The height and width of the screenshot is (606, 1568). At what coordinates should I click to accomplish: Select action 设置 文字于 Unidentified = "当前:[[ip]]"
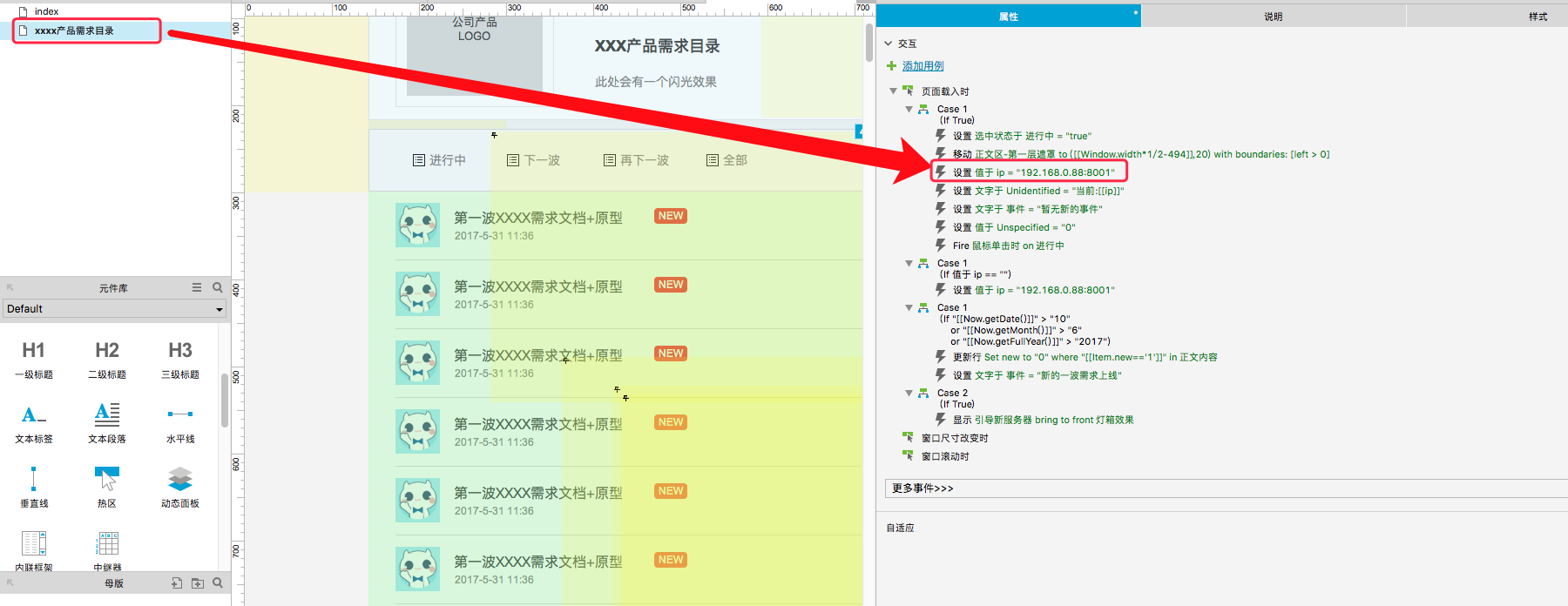tap(1038, 191)
